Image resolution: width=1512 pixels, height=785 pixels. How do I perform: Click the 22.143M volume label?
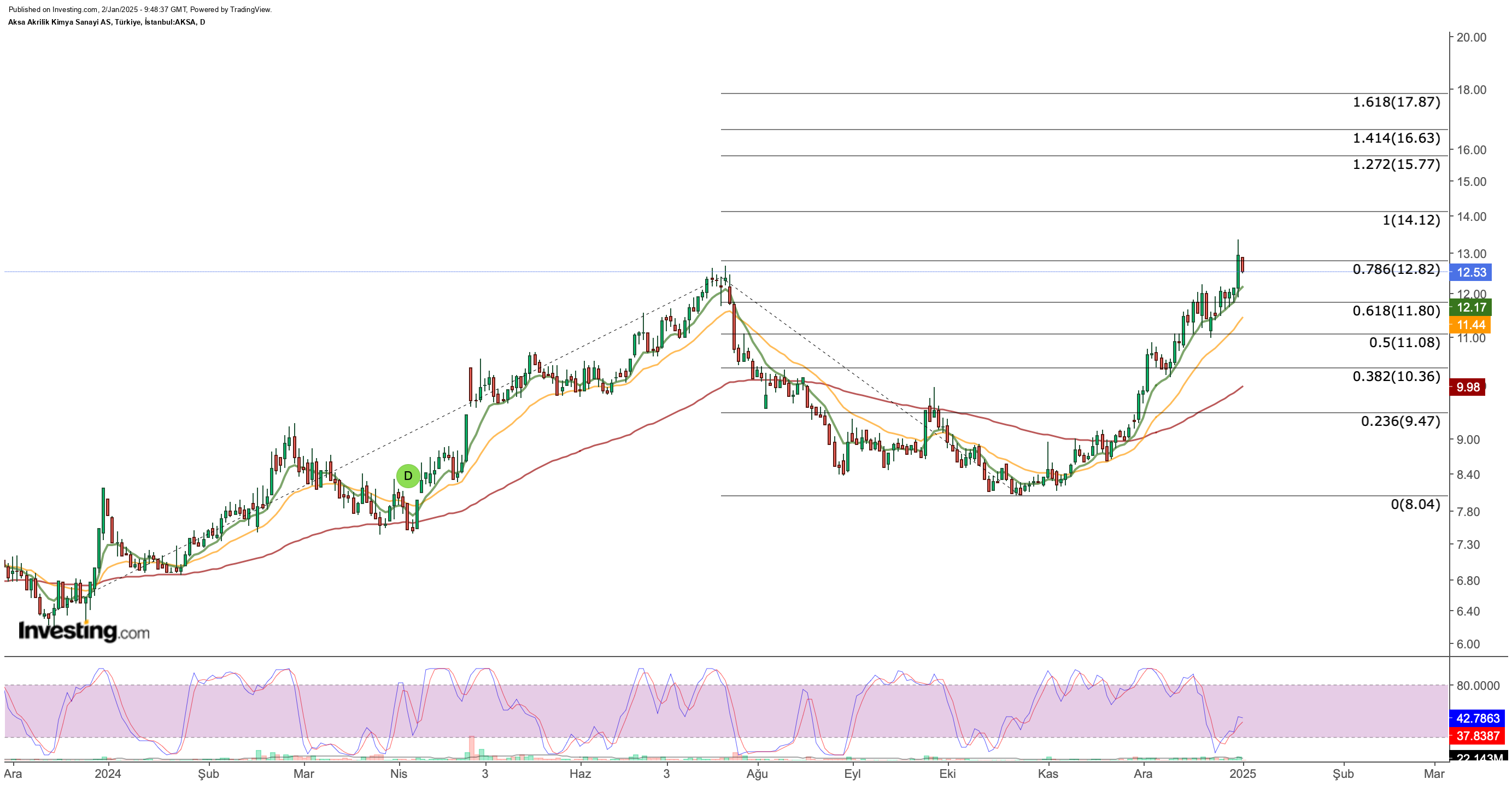pos(1479,756)
